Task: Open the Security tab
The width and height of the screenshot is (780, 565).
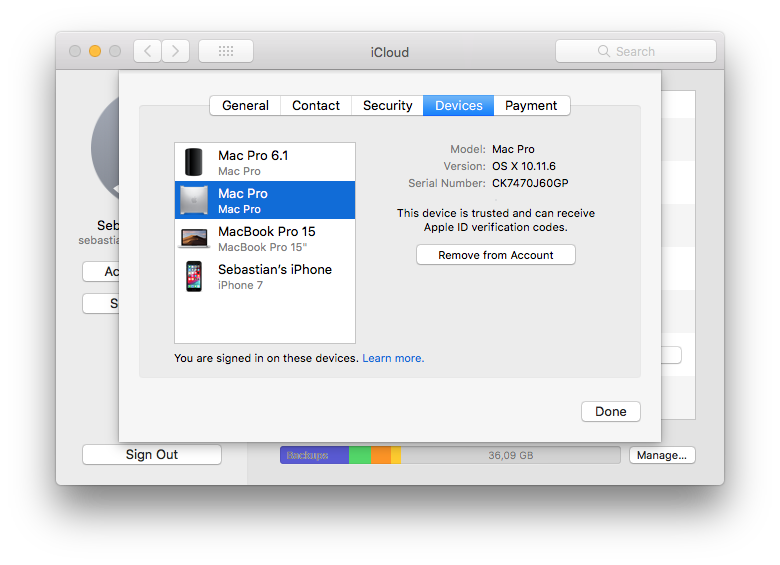Action: tap(388, 105)
